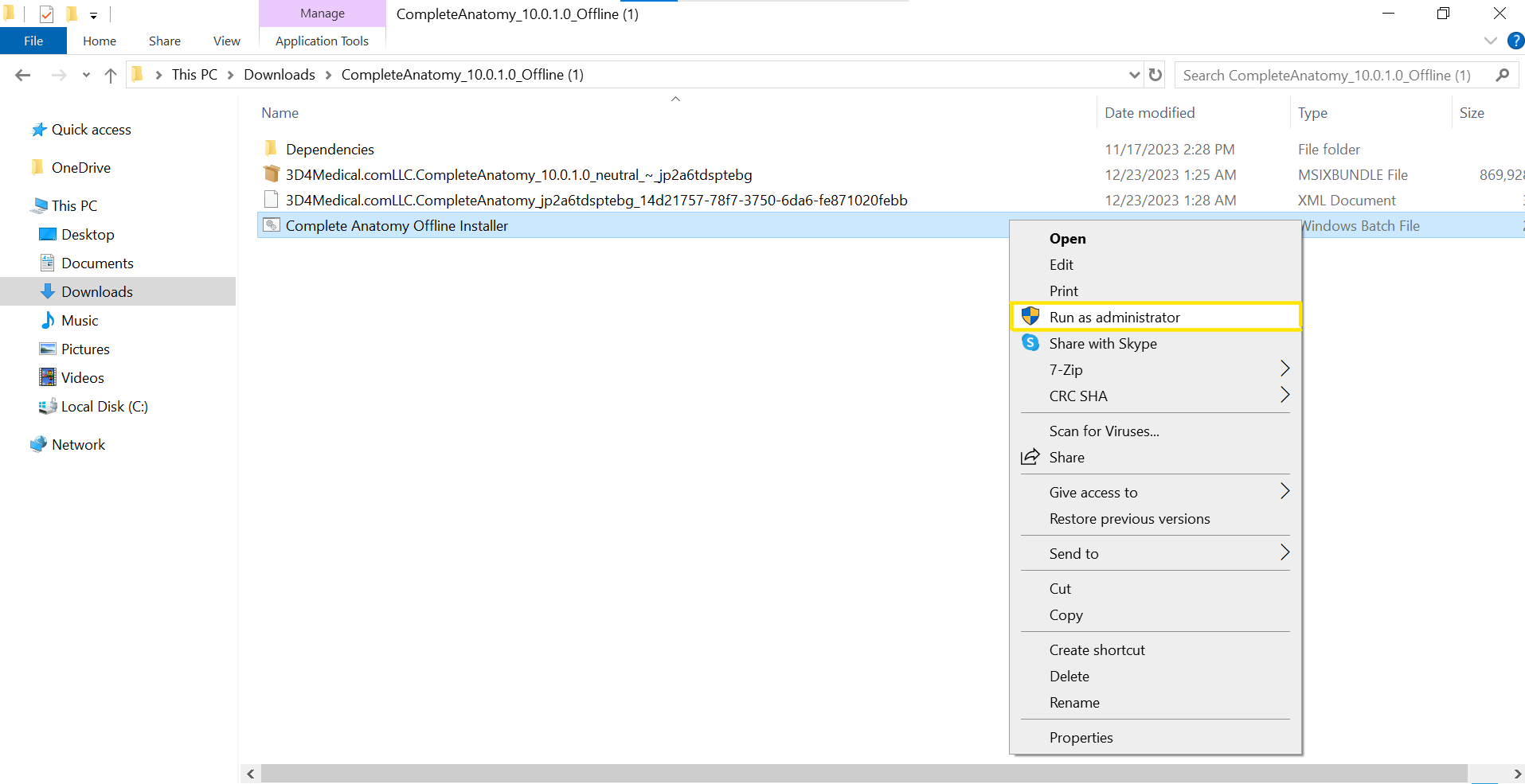Select the MSIXBUNDLE package file icon
1525x784 pixels.
point(271,174)
